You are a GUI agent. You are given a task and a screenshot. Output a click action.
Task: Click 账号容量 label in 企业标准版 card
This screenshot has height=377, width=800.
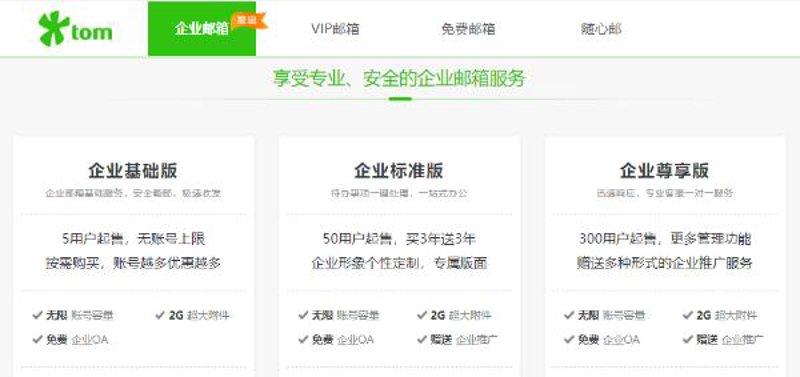[358, 316]
